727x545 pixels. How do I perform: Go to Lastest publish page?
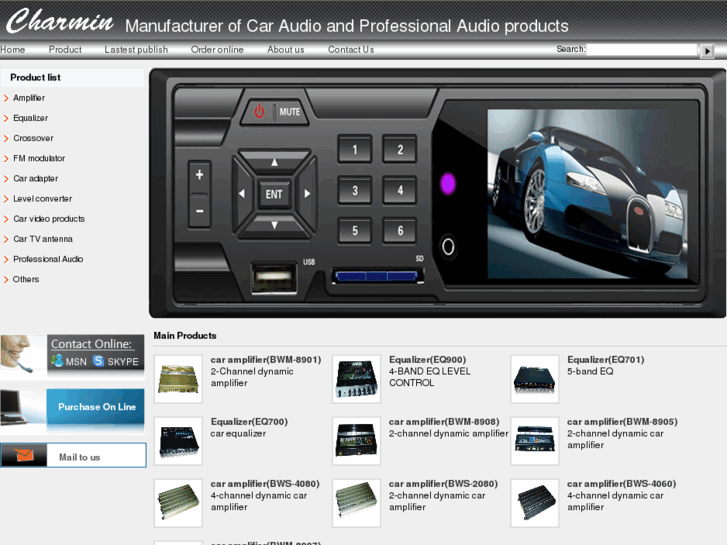click(136, 50)
